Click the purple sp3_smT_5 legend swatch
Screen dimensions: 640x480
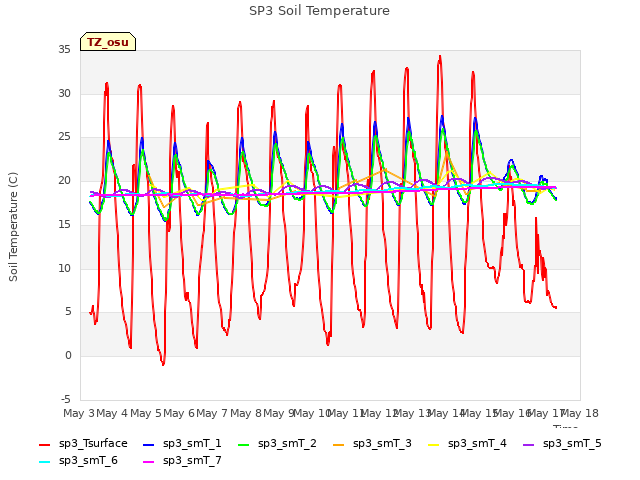(x=529, y=444)
